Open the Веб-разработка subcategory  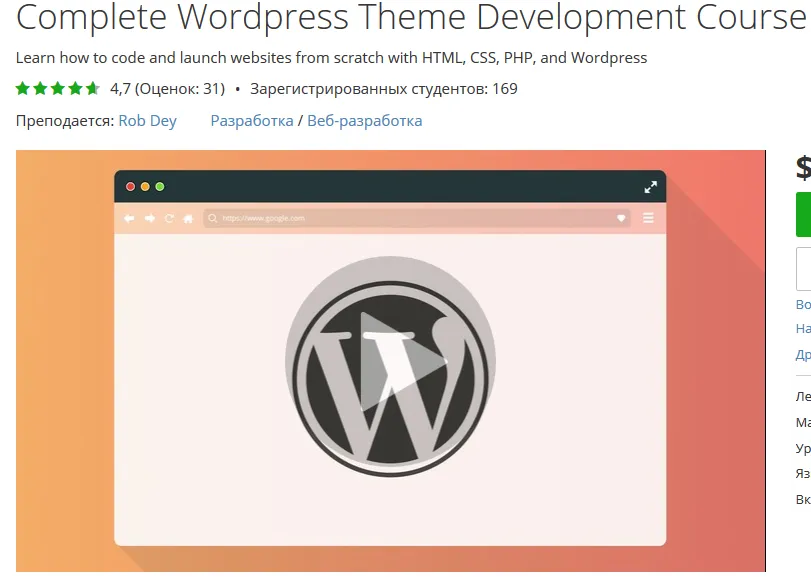click(x=364, y=121)
